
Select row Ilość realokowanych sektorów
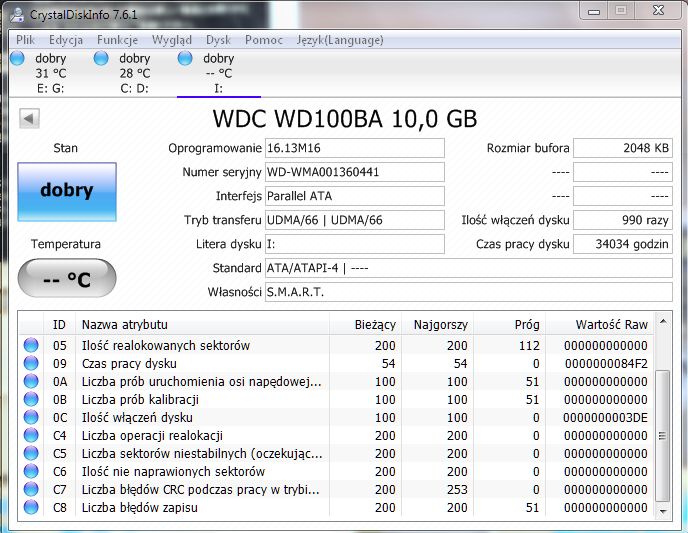336,345
